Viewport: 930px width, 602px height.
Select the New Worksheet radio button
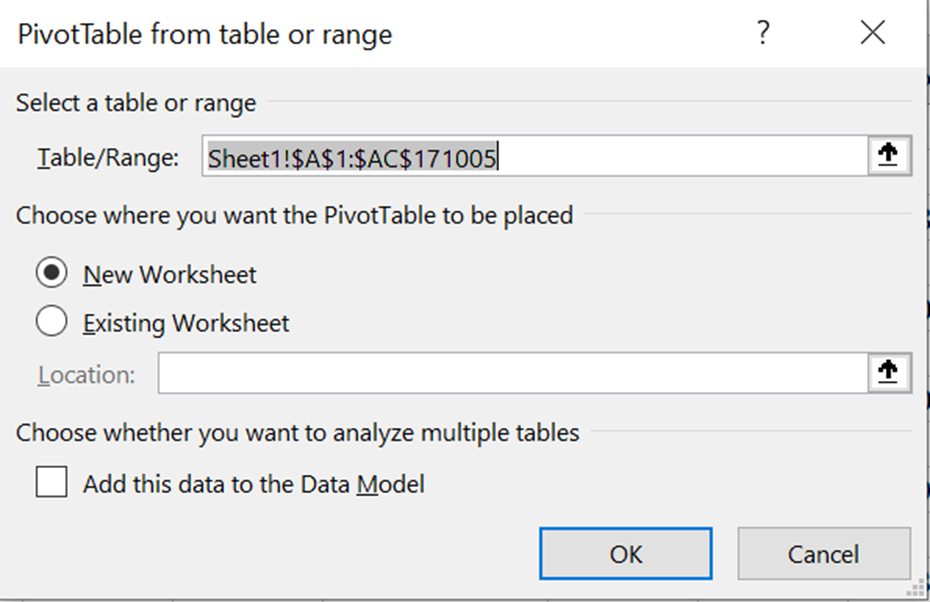(x=51, y=273)
